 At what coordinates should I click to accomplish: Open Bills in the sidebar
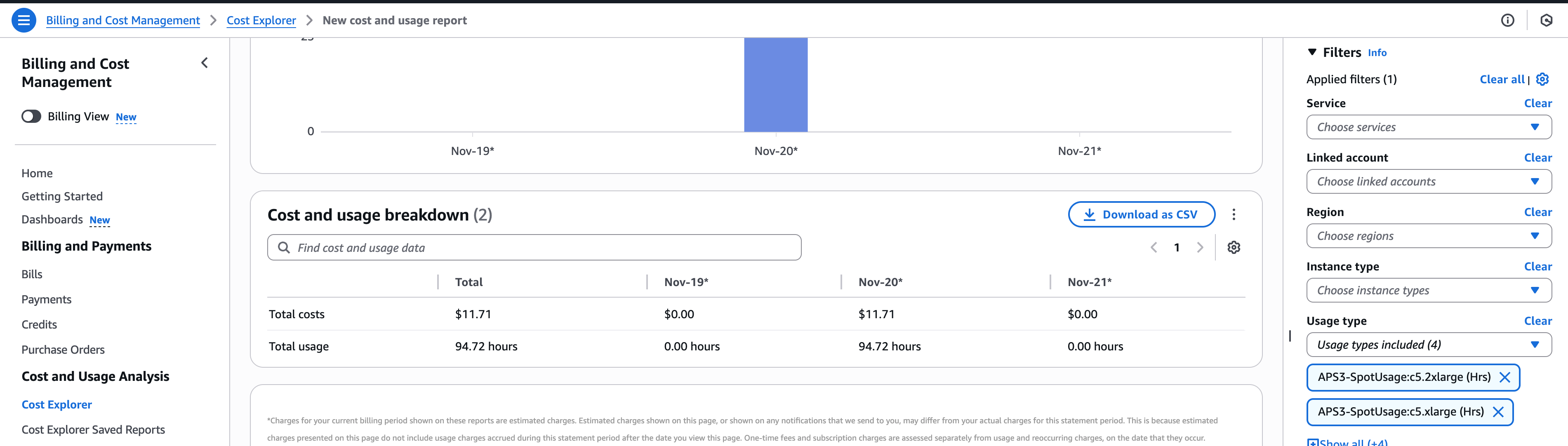(x=32, y=275)
